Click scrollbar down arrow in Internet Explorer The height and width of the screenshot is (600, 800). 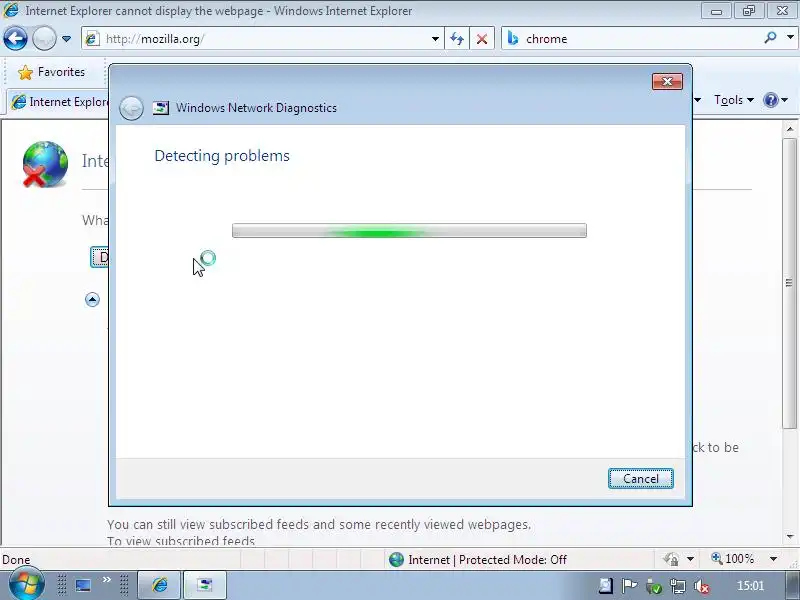point(790,537)
